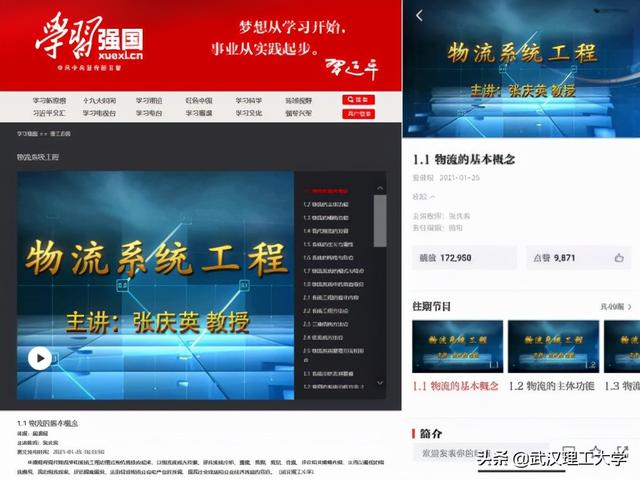The image size is (640, 480).
Task: Click the slogan 梦想从学习开始 in the banner
Action: pyautogui.click(x=291, y=27)
